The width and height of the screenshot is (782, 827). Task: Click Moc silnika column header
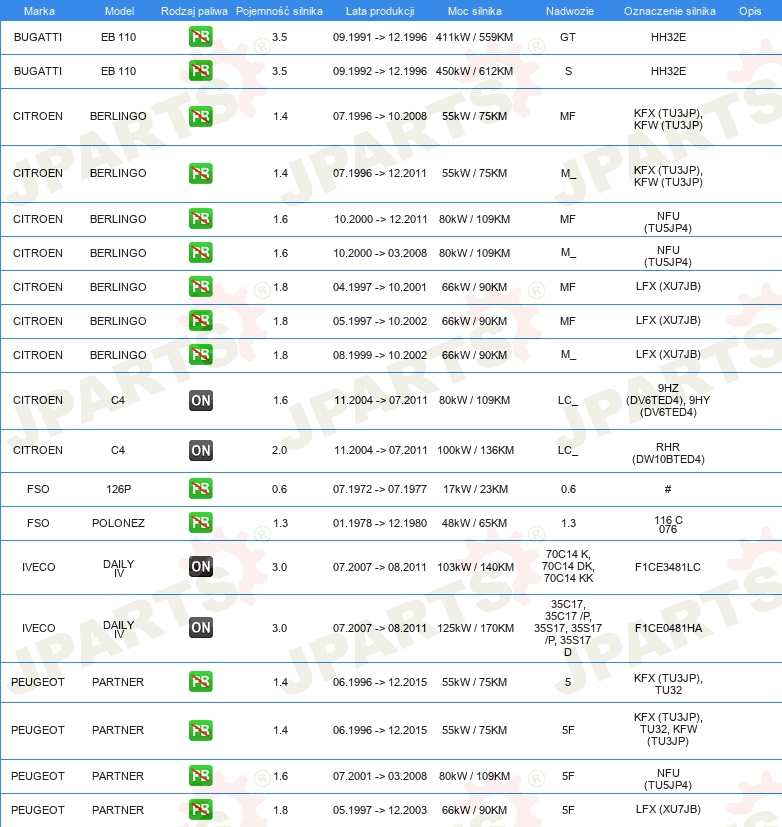(475, 11)
